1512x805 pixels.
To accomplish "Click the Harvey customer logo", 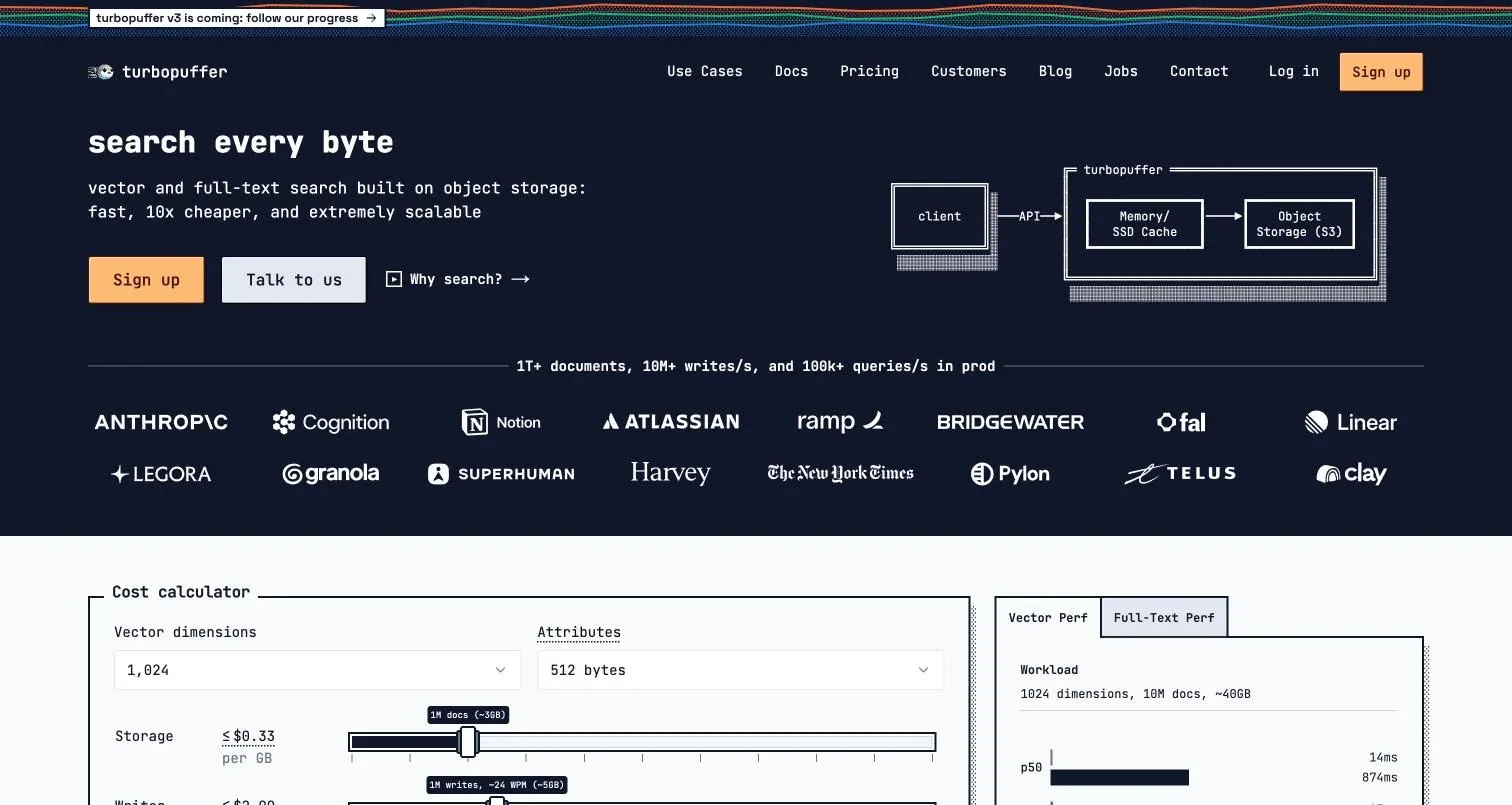I will pyautogui.click(x=670, y=473).
